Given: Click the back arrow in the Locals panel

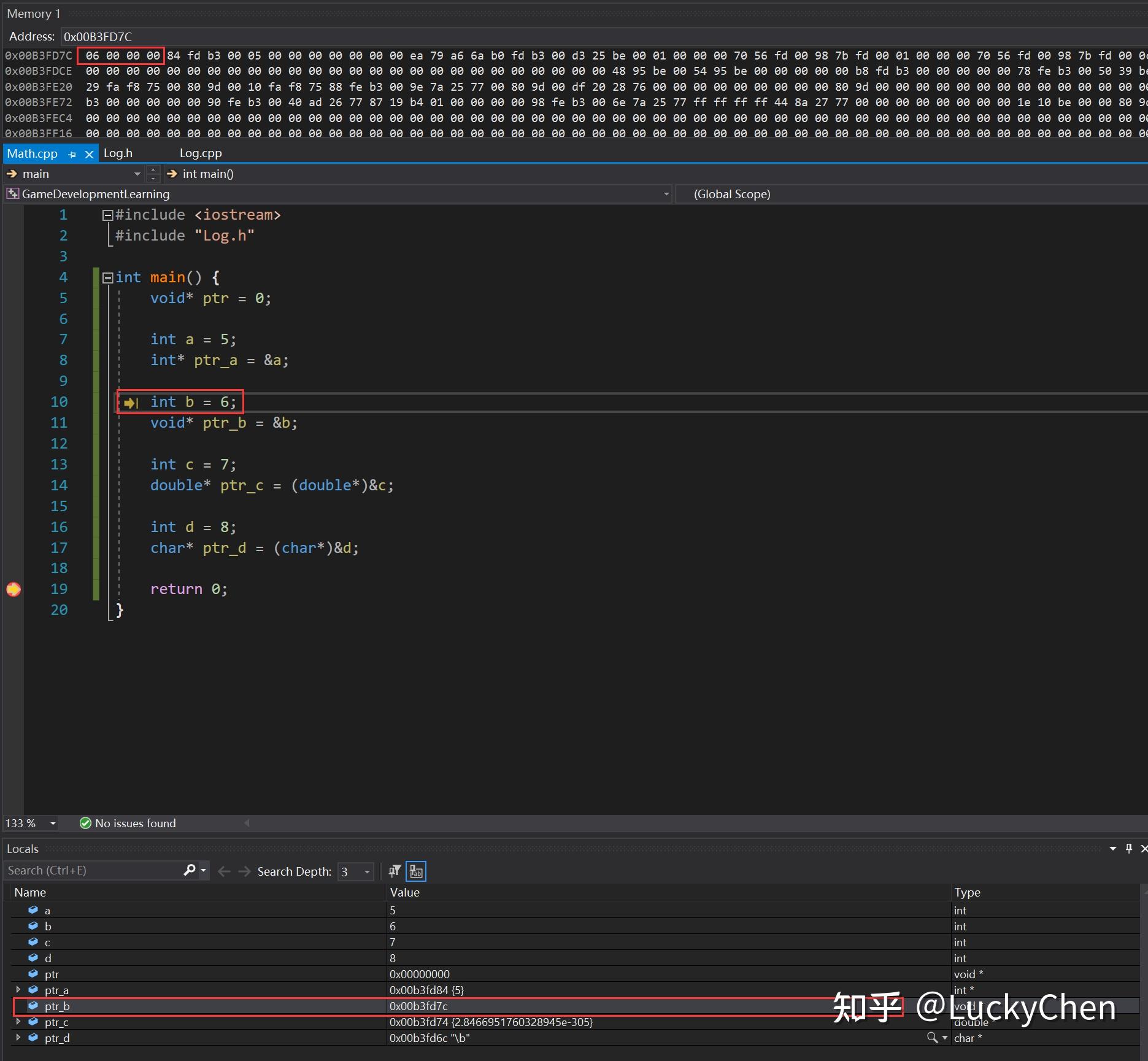Looking at the screenshot, I should point(224,871).
